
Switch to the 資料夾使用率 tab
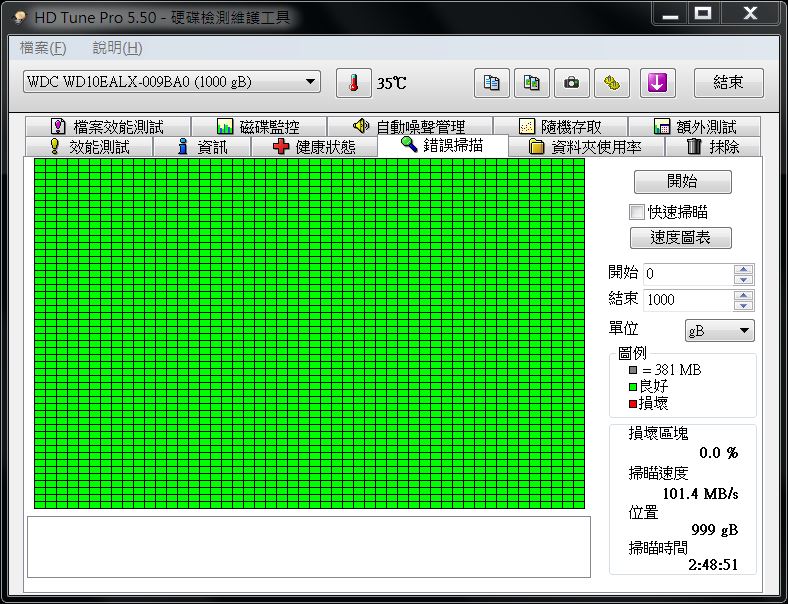[586, 147]
